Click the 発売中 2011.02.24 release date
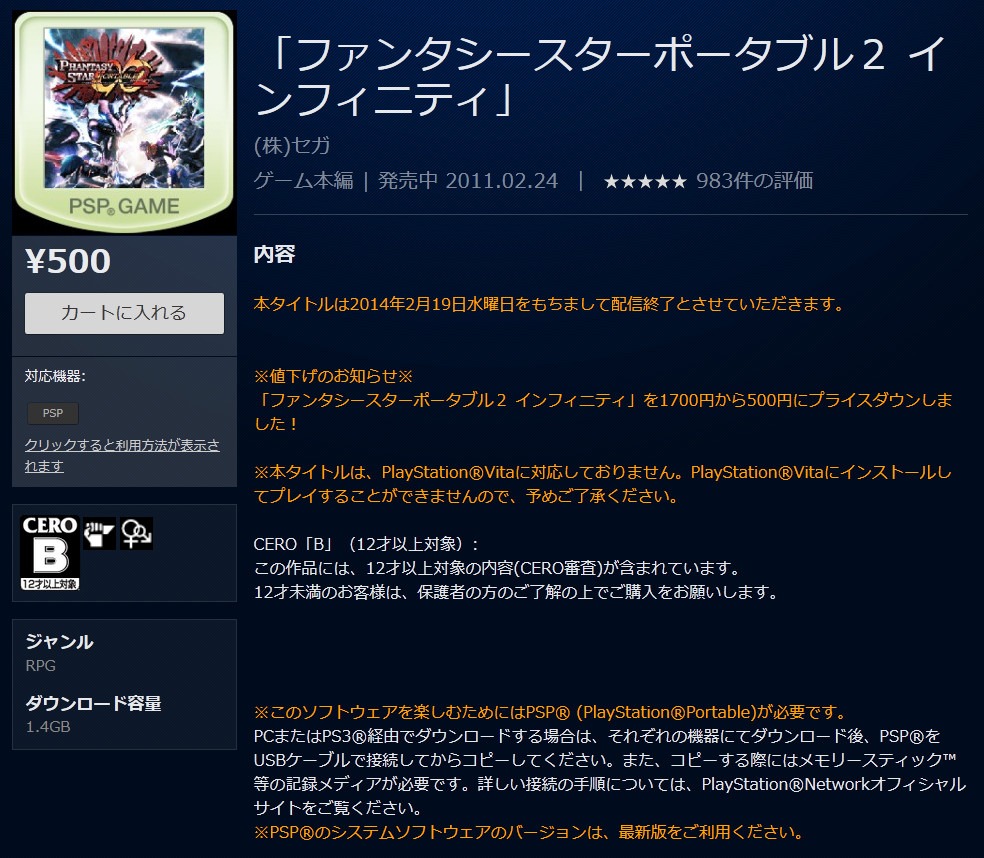This screenshot has width=984, height=858. tap(468, 181)
